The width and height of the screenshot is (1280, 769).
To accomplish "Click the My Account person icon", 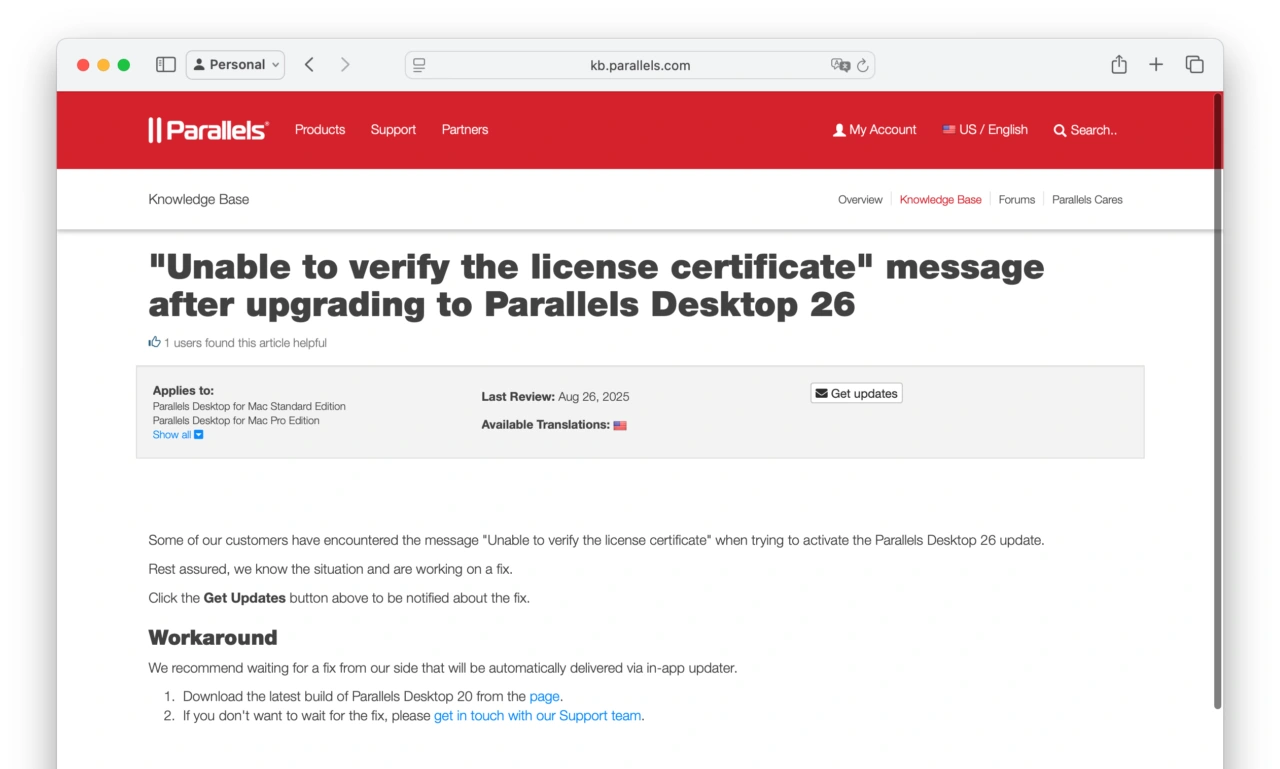I will pos(838,129).
